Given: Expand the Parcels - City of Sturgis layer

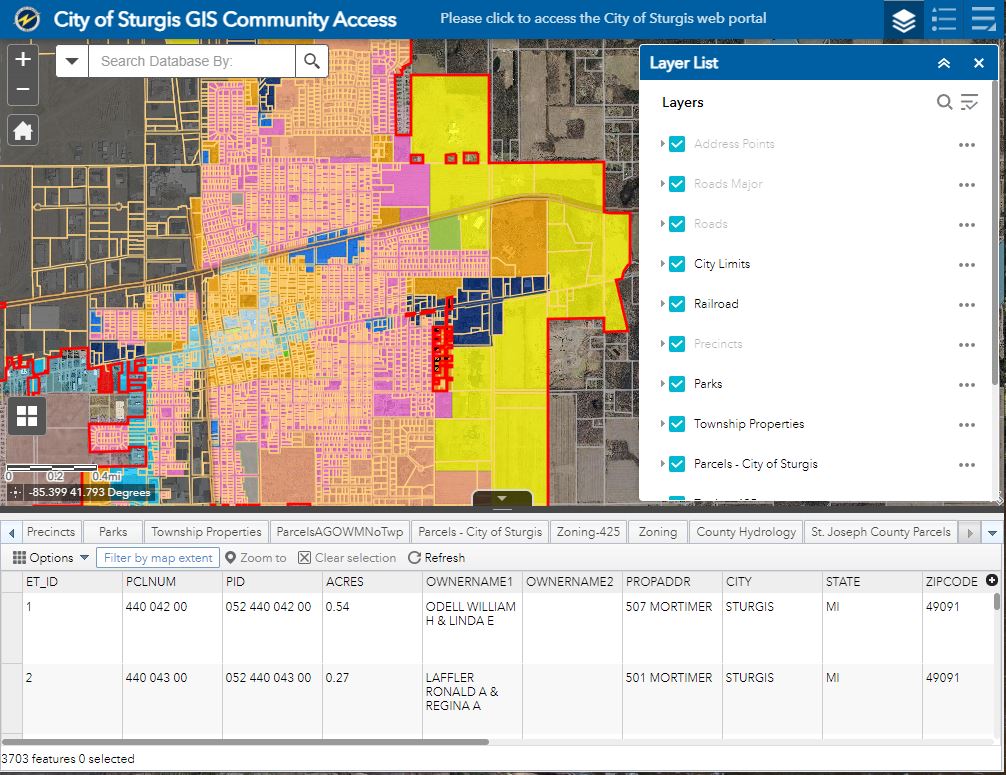Looking at the screenshot, I should [x=662, y=464].
